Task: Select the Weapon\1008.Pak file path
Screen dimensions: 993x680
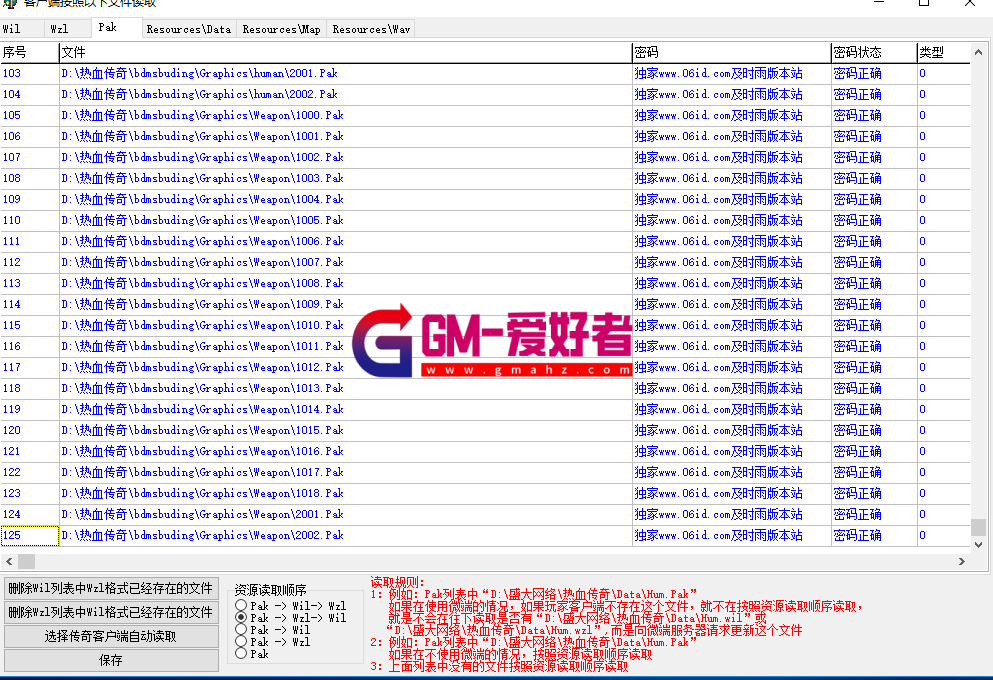Action: [x=203, y=283]
